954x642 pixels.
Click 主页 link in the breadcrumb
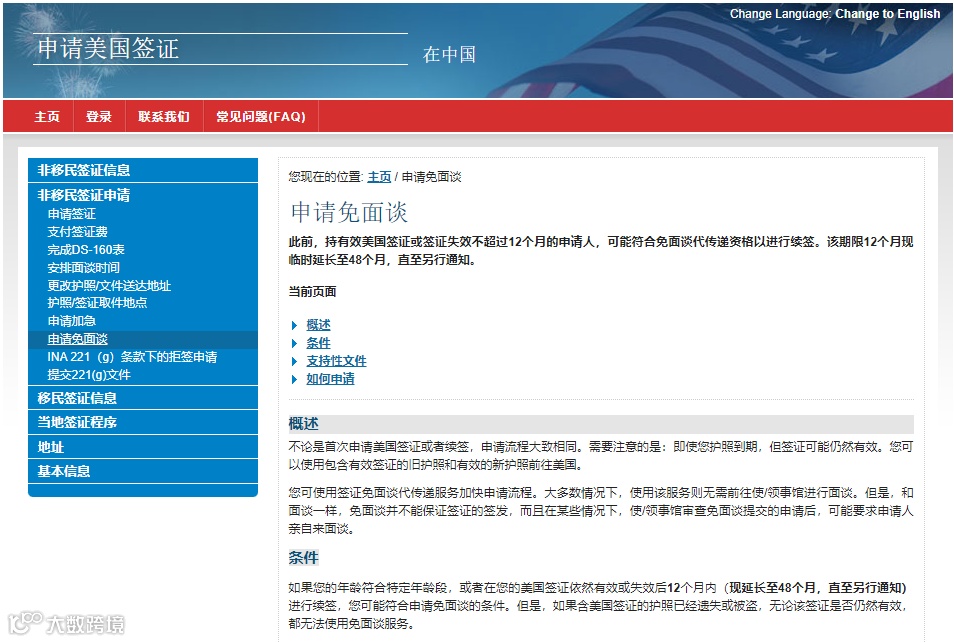[379, 176]
